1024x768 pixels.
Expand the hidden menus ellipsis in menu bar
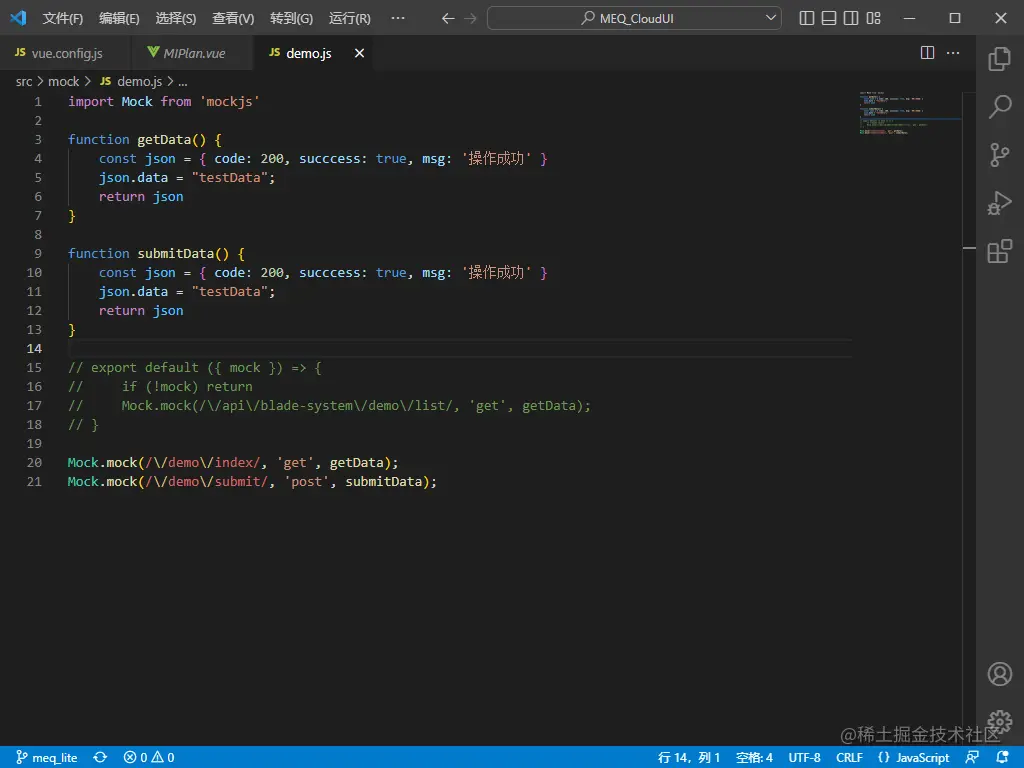pos(398,18)
